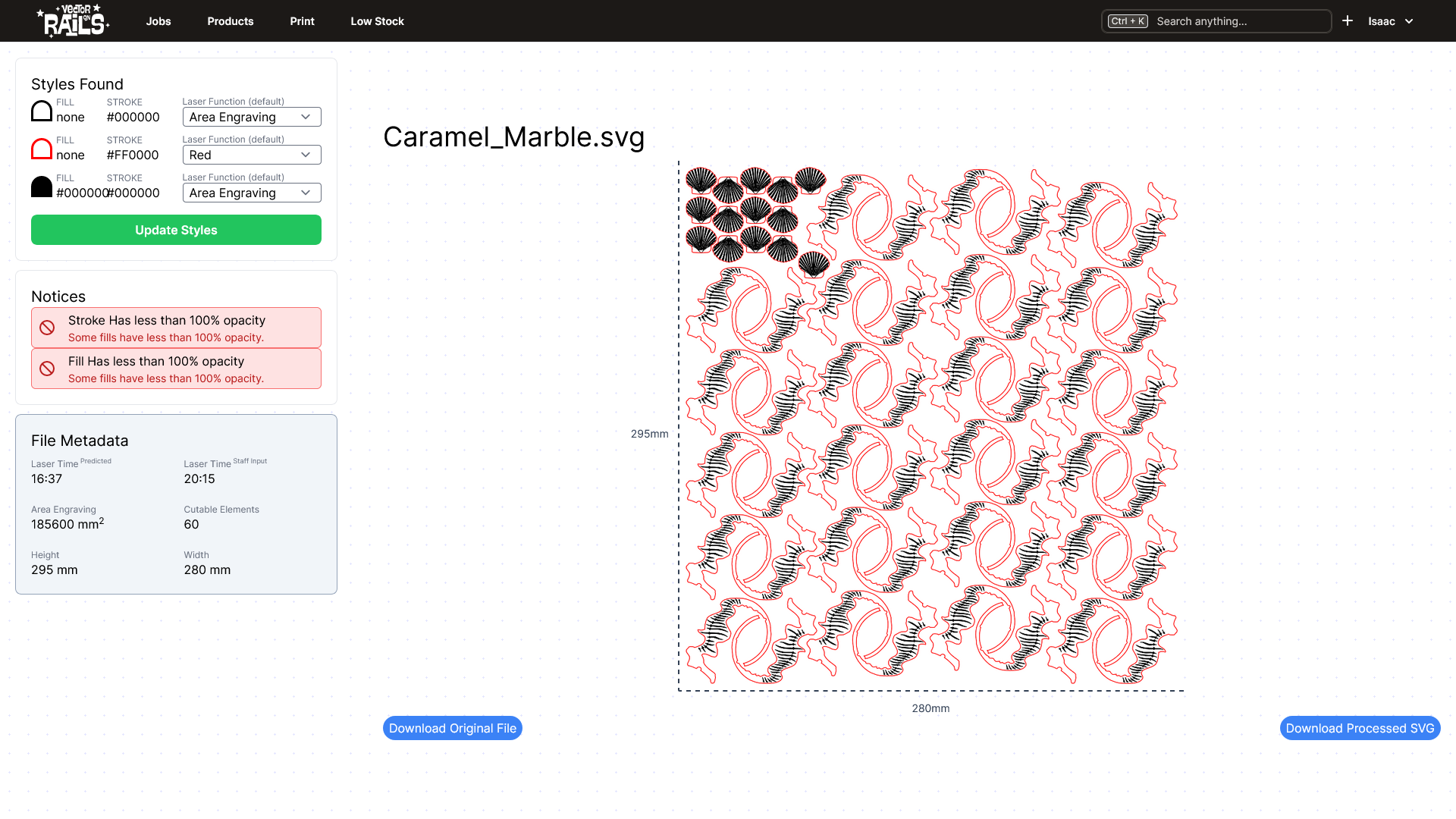Click the Stroke opacity notice warning icon
This screenshot has height=819, width=1456.
[47, 328]
